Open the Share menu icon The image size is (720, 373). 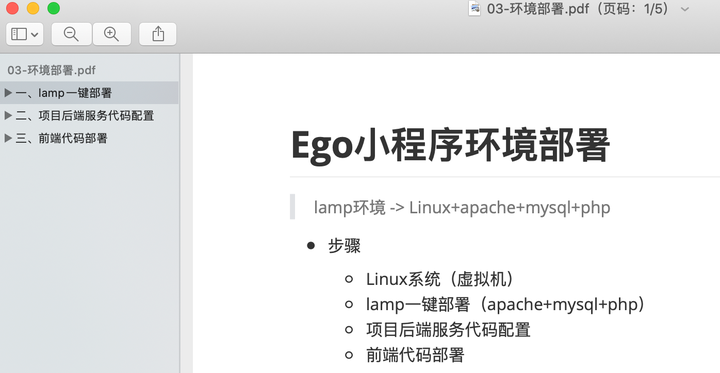point(158,34)
